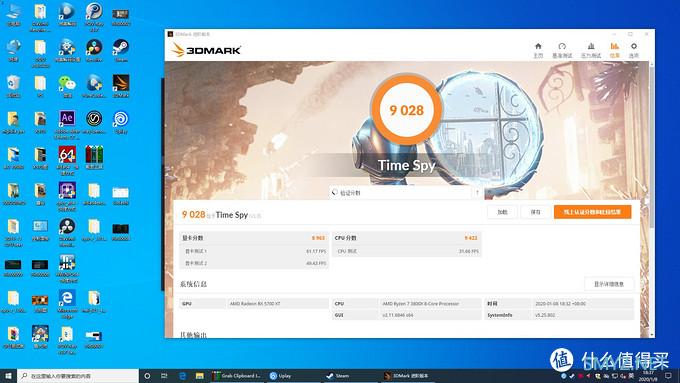Select the orange Results tab
The image size is (680, 383).
pyautogui.click(x=615, y=50)
